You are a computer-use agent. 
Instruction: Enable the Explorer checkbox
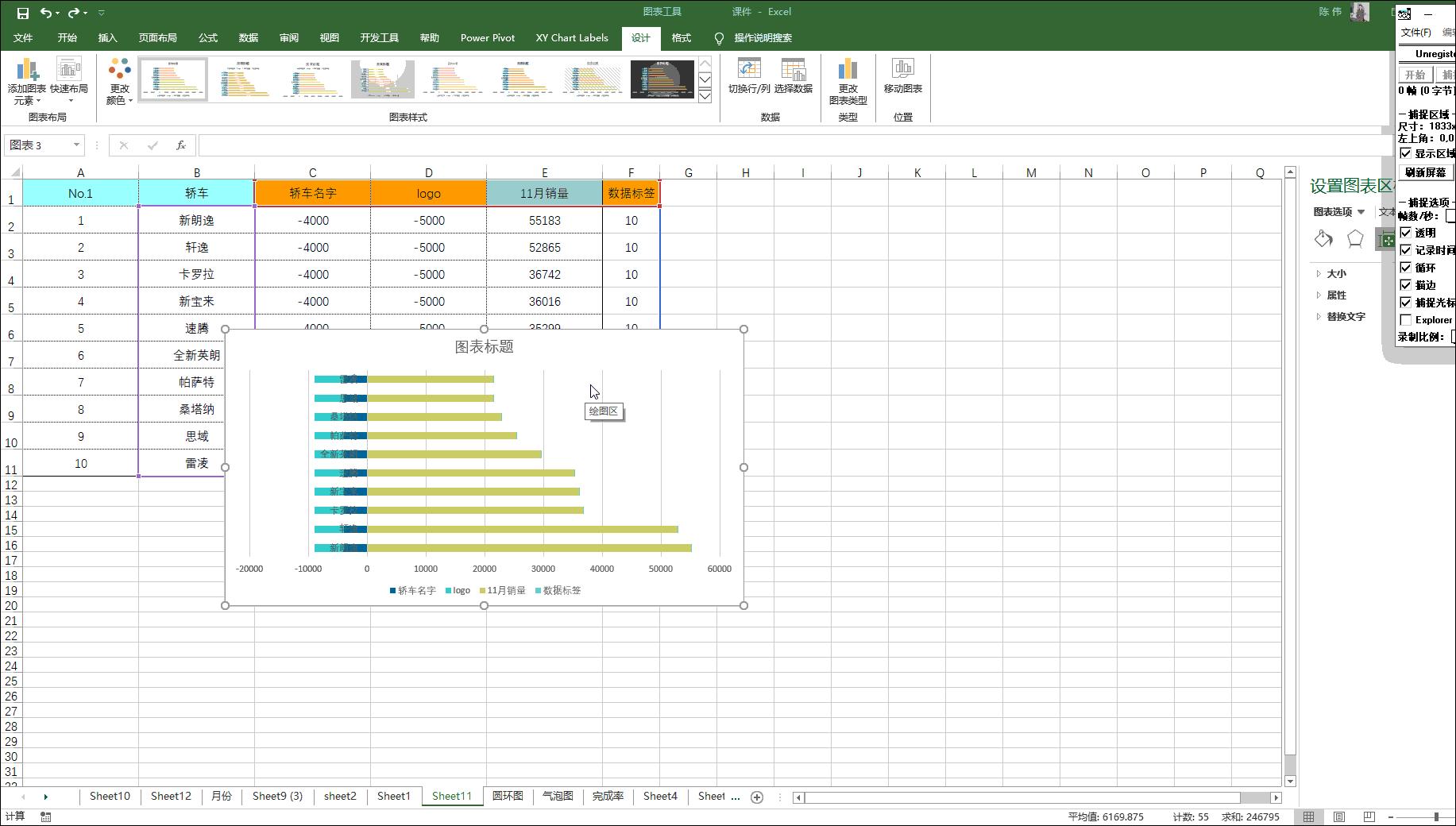(1406, 320)
